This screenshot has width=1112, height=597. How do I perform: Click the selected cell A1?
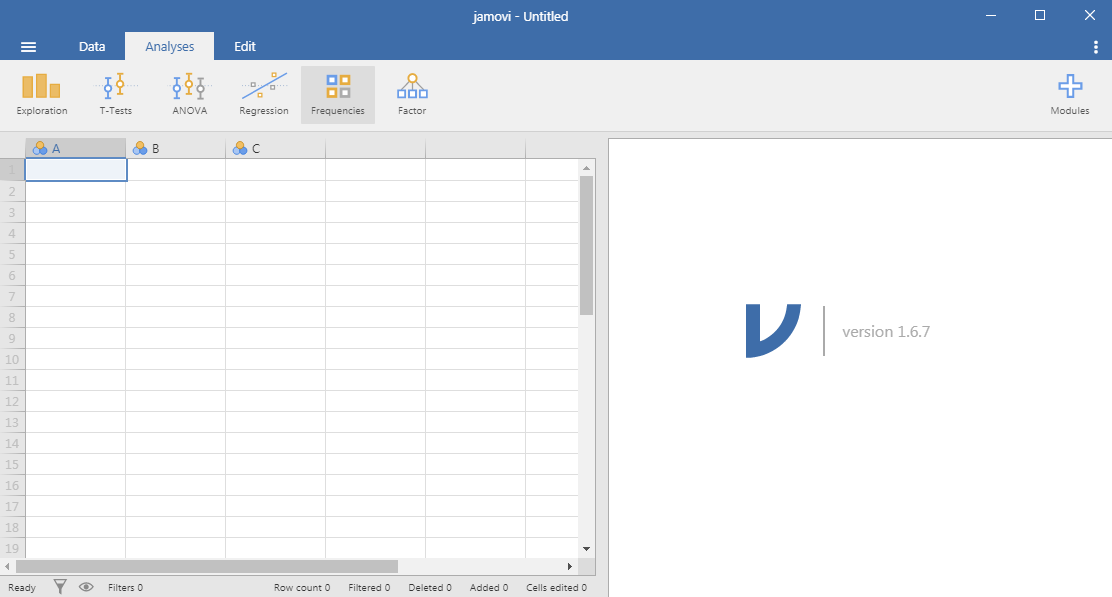[76, 170]
